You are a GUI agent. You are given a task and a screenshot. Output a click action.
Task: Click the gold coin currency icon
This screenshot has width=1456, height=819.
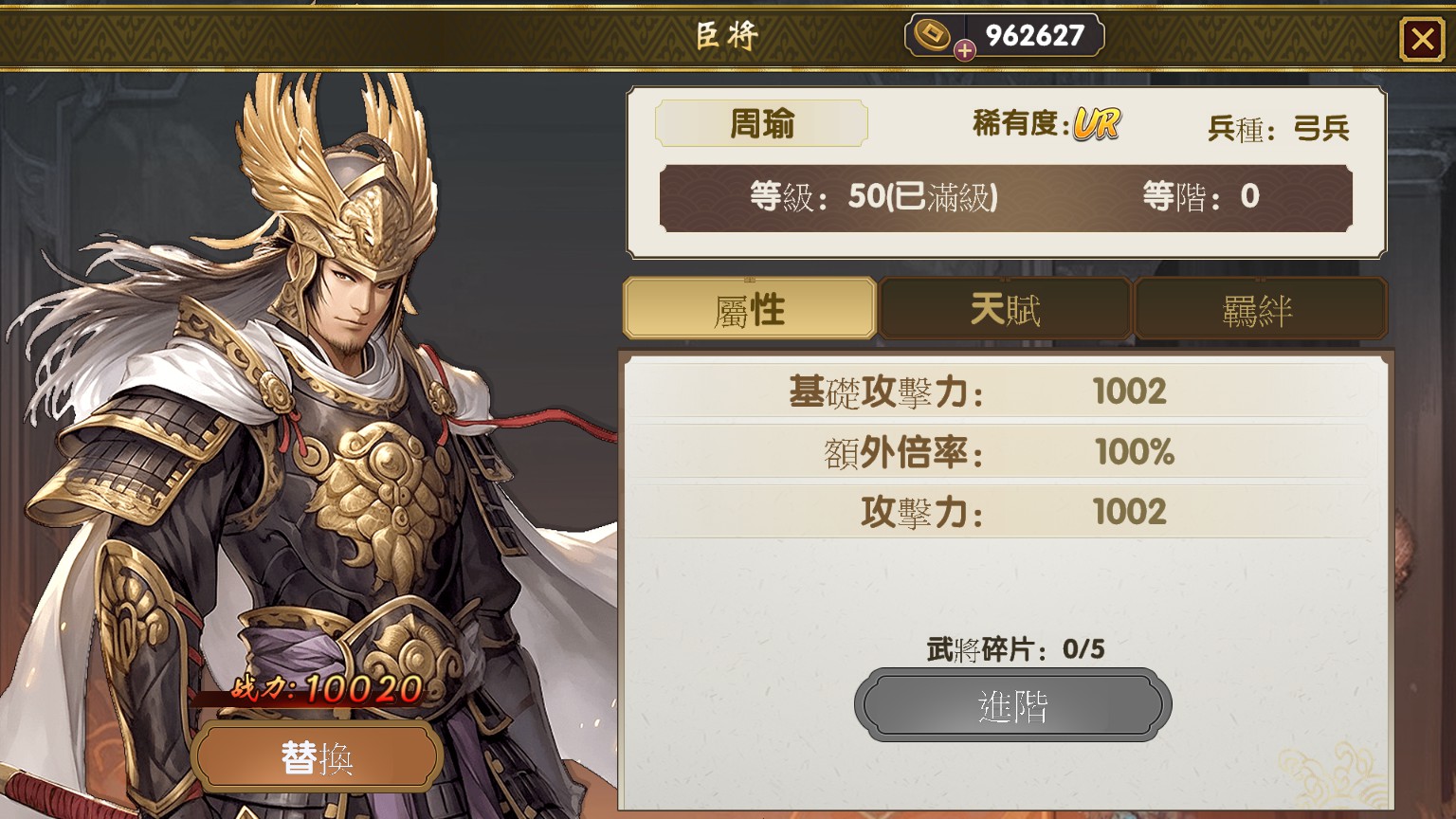click(x=933, y=34)
